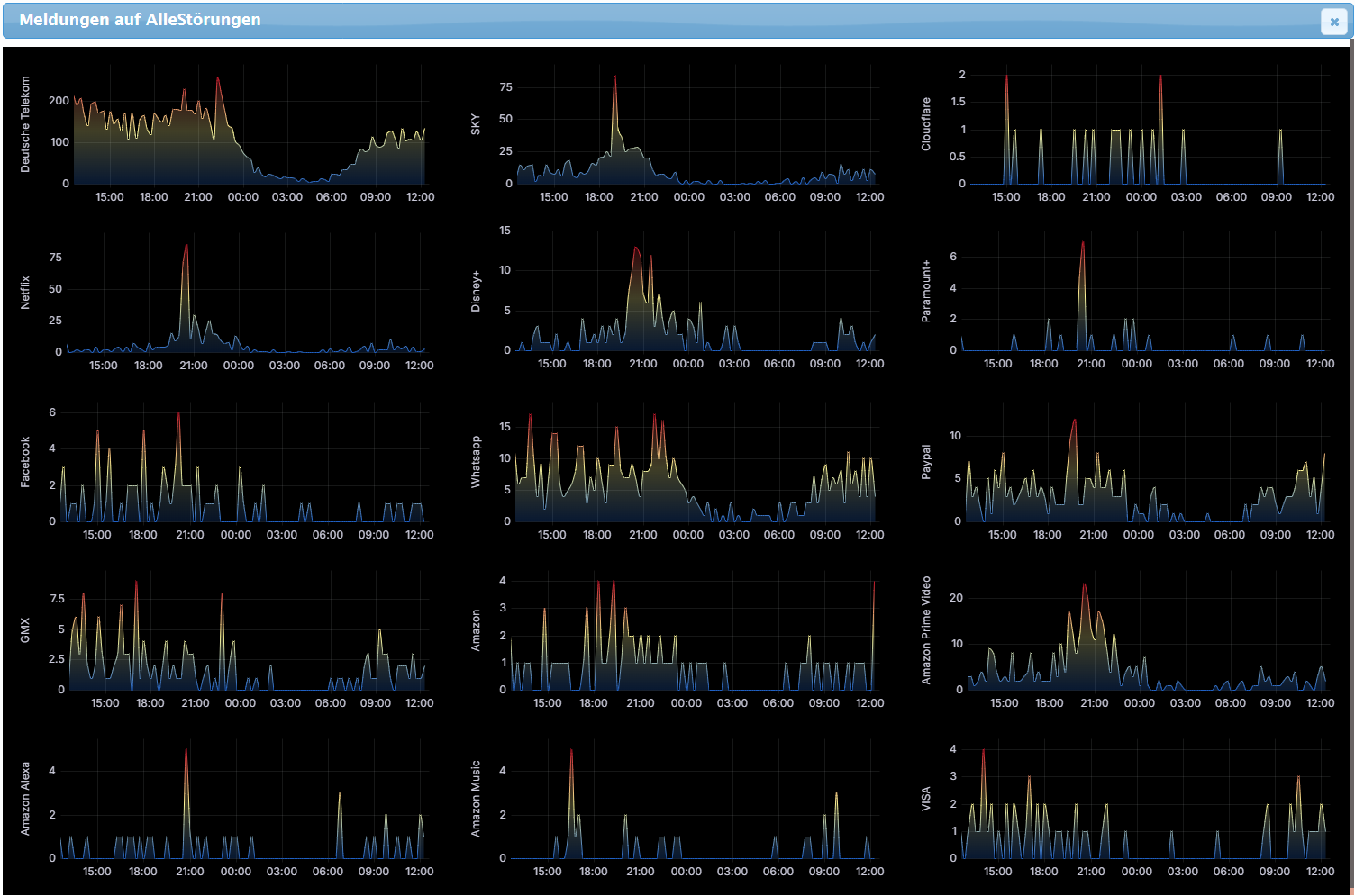The height and width of the screenshot is (896, 1355).
Task: Select the Amazon Music axis label
Action: tap(476, 799)
